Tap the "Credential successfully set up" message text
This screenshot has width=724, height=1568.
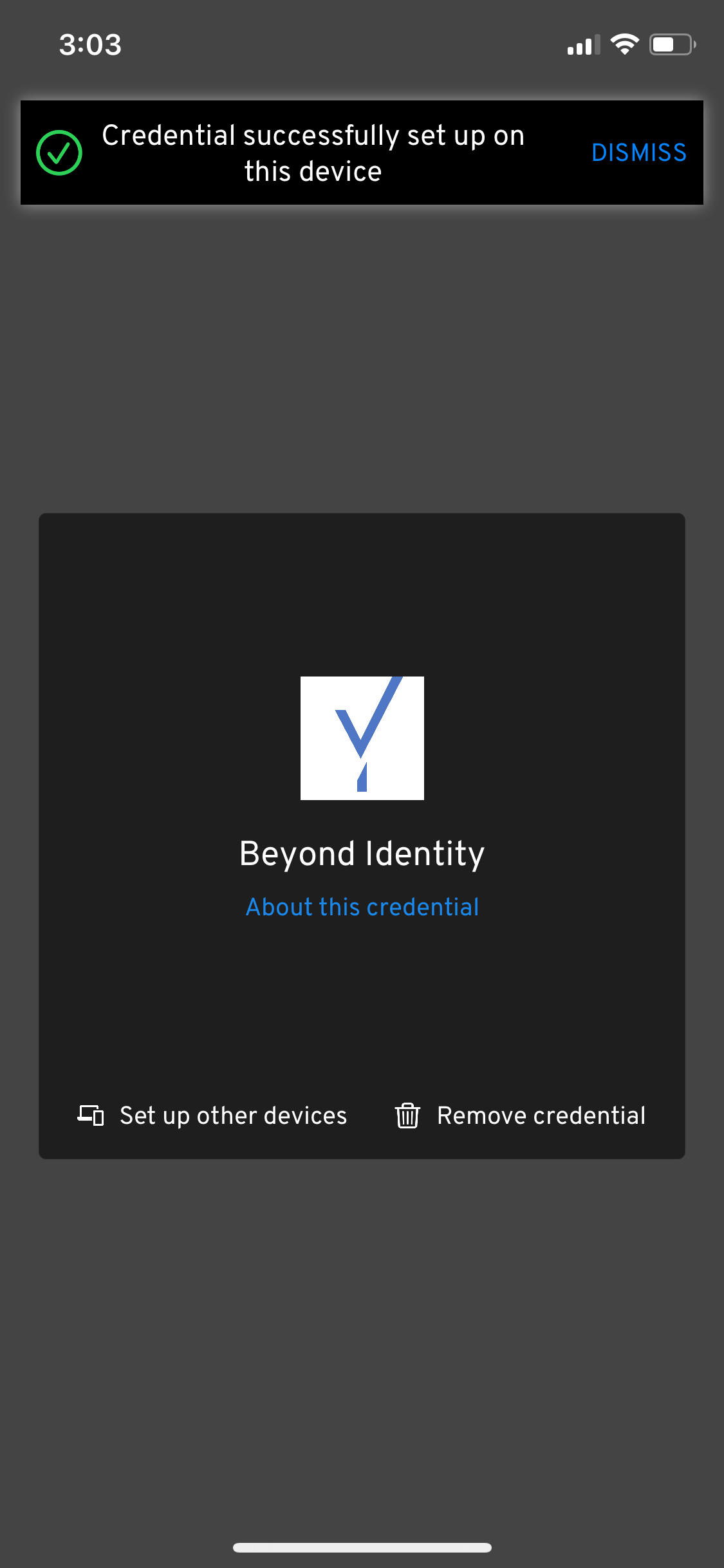coord(313,153)
